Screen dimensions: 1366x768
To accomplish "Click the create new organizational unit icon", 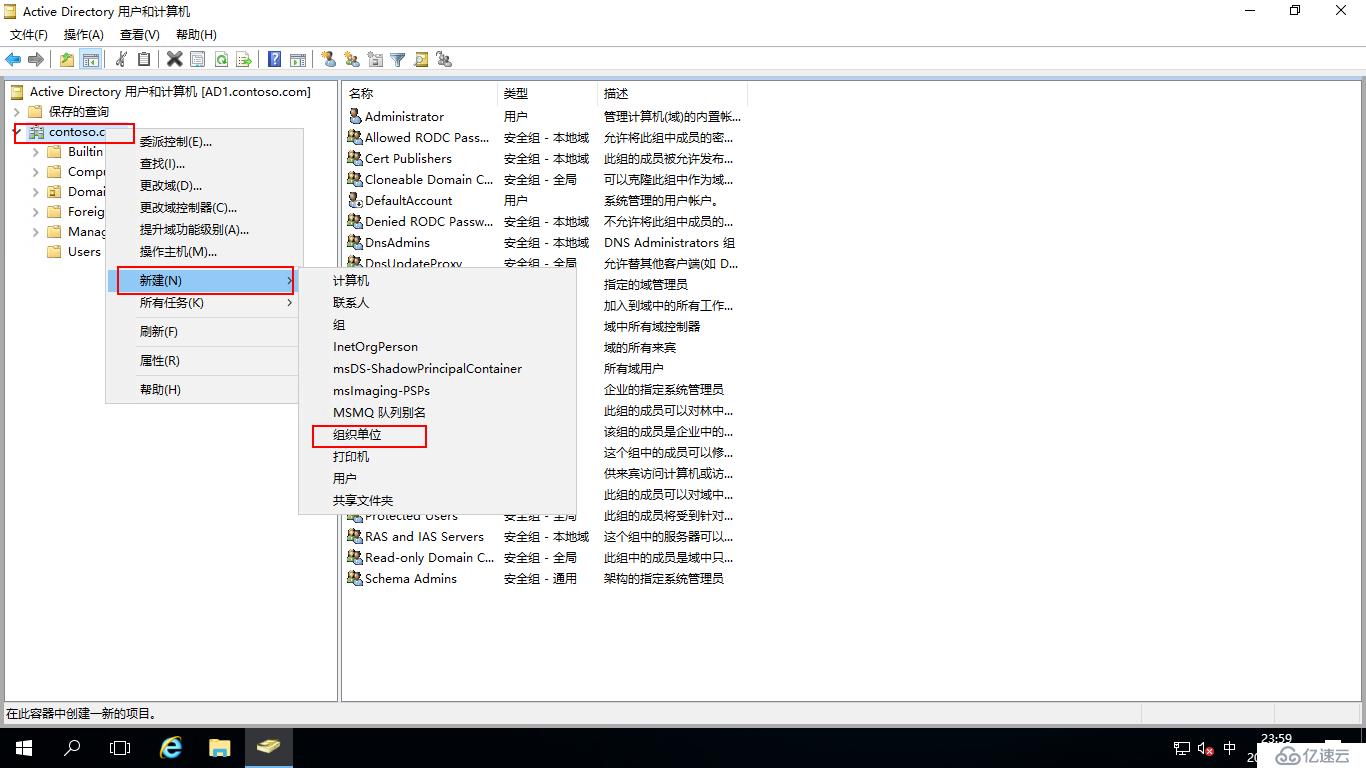I will tap(375, 60).
